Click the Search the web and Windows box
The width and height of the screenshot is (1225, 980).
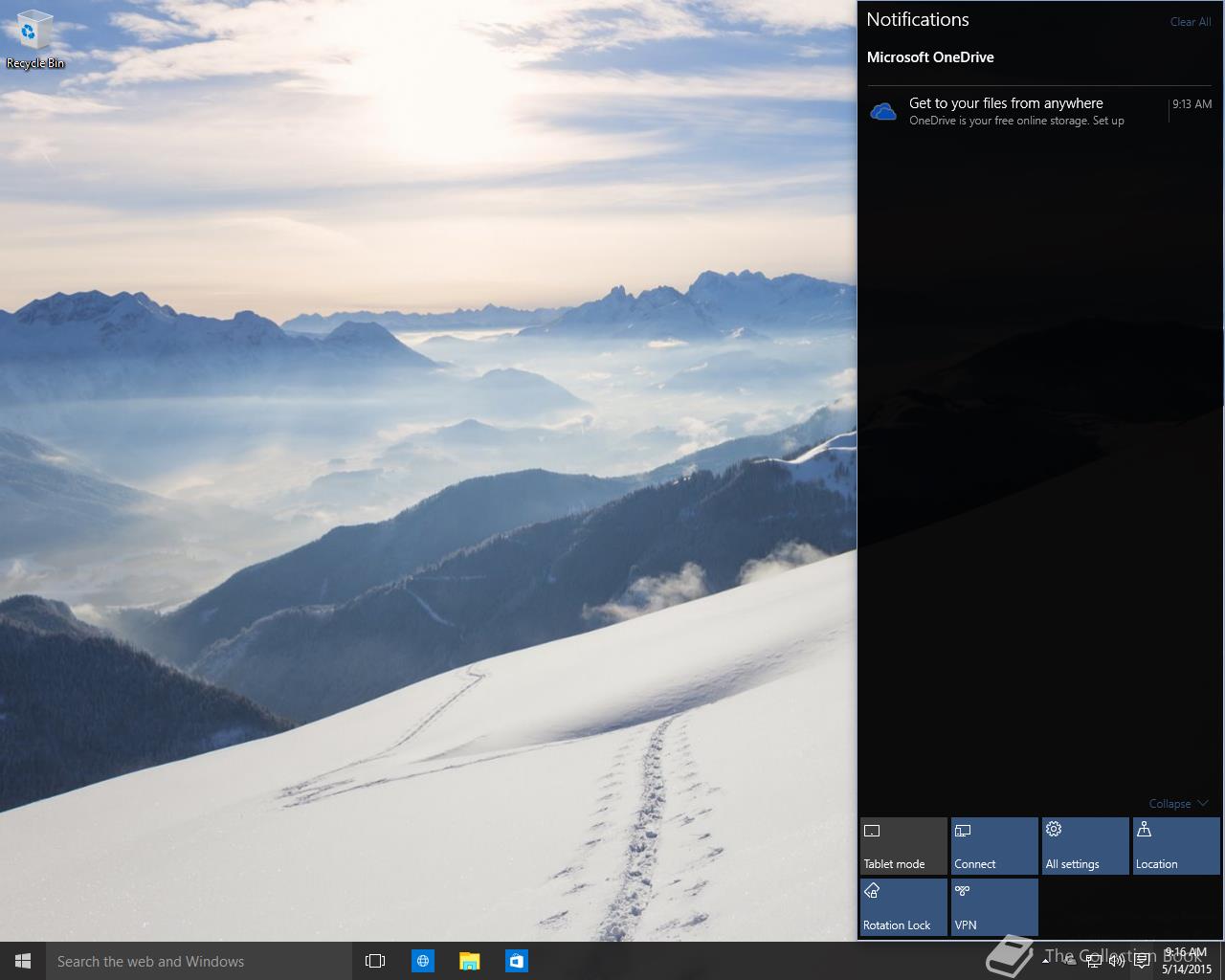click(x=198, y=961)
